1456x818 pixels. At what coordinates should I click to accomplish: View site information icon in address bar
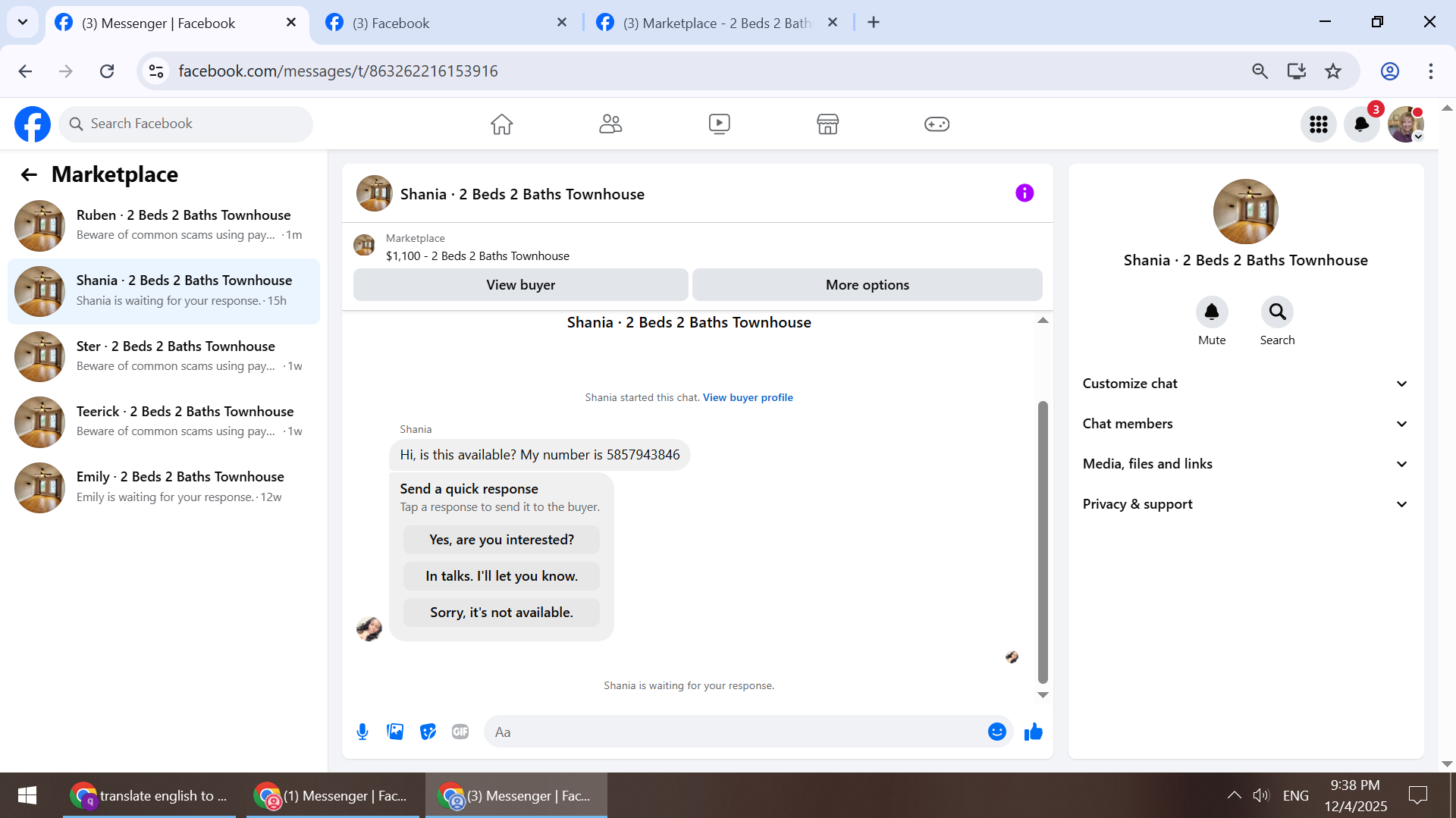point(156,71)
